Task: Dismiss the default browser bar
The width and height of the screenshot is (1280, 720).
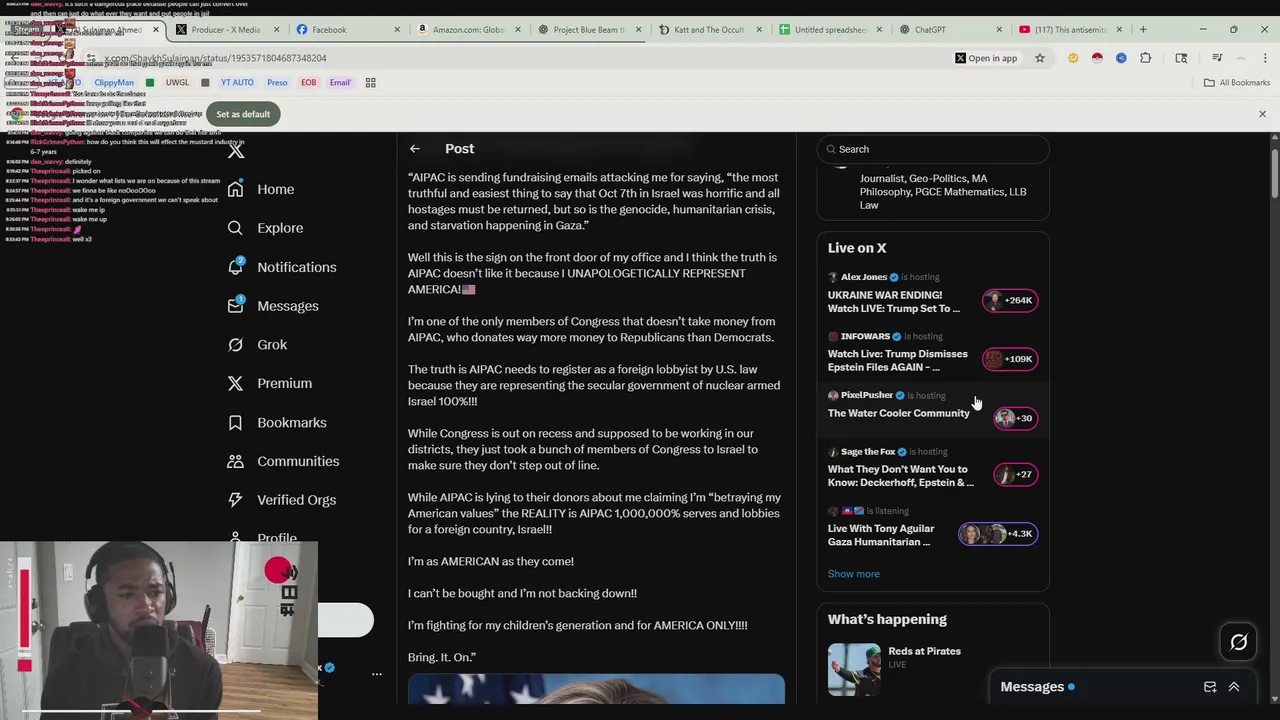Action: tap(1262, 114)
